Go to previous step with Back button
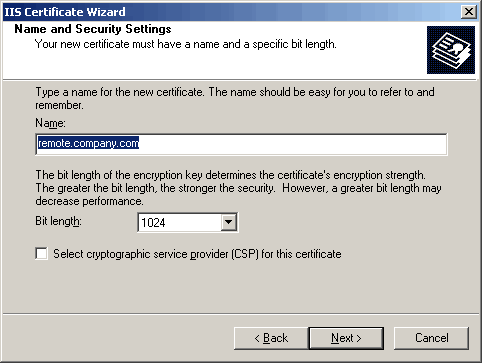Image resolution: width=482 pixels, height=363 pixels. point(271,338)
